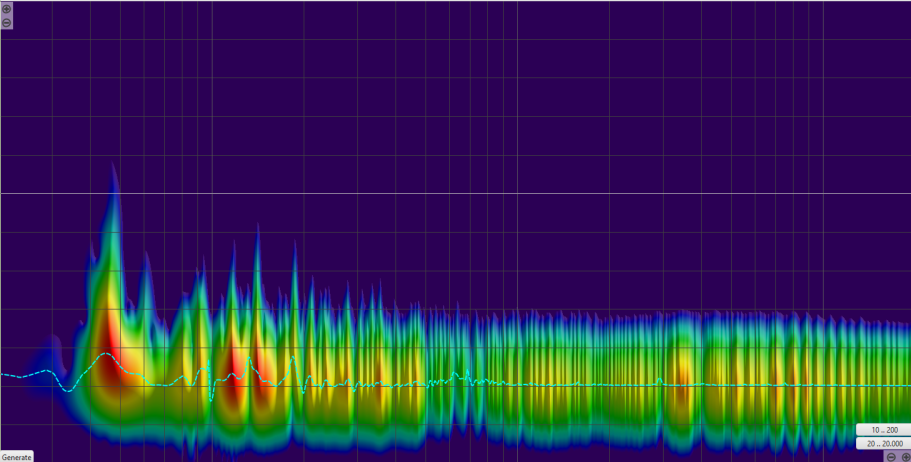The width and height of the screenshot is (911, 462).
Task: Click the tip of the tallest spectrogram peak
Action: [114, 166]
